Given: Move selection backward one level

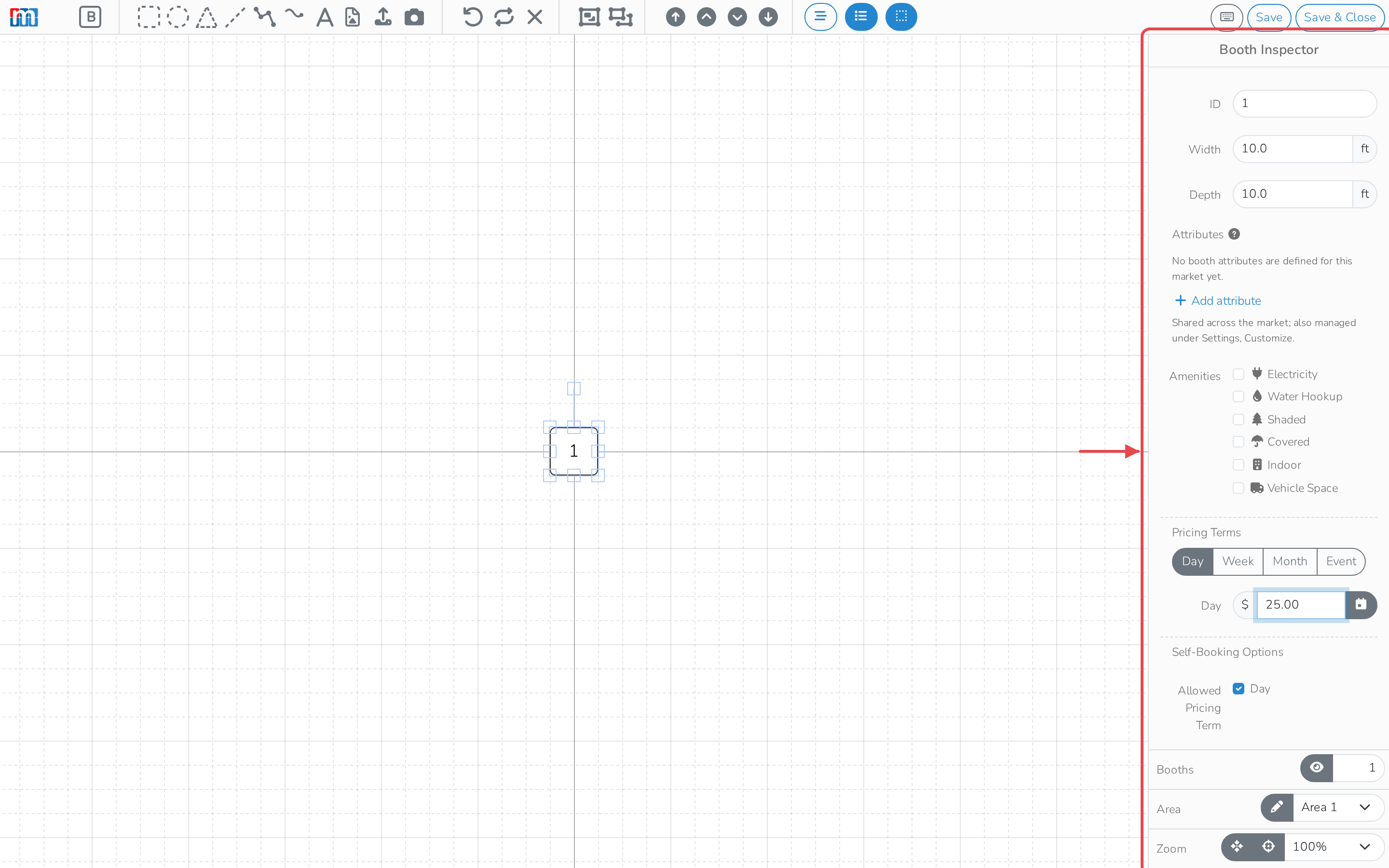Looking at the screenshot, I should pos(737,17).
